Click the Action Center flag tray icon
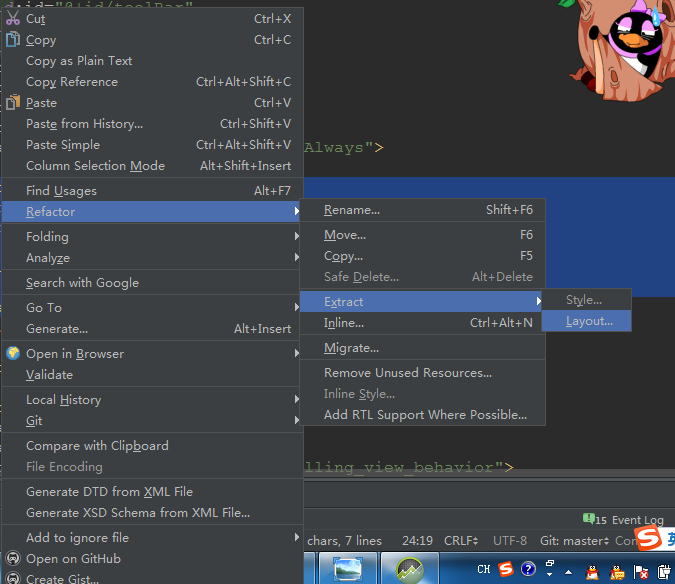 [x=641, y=572]
